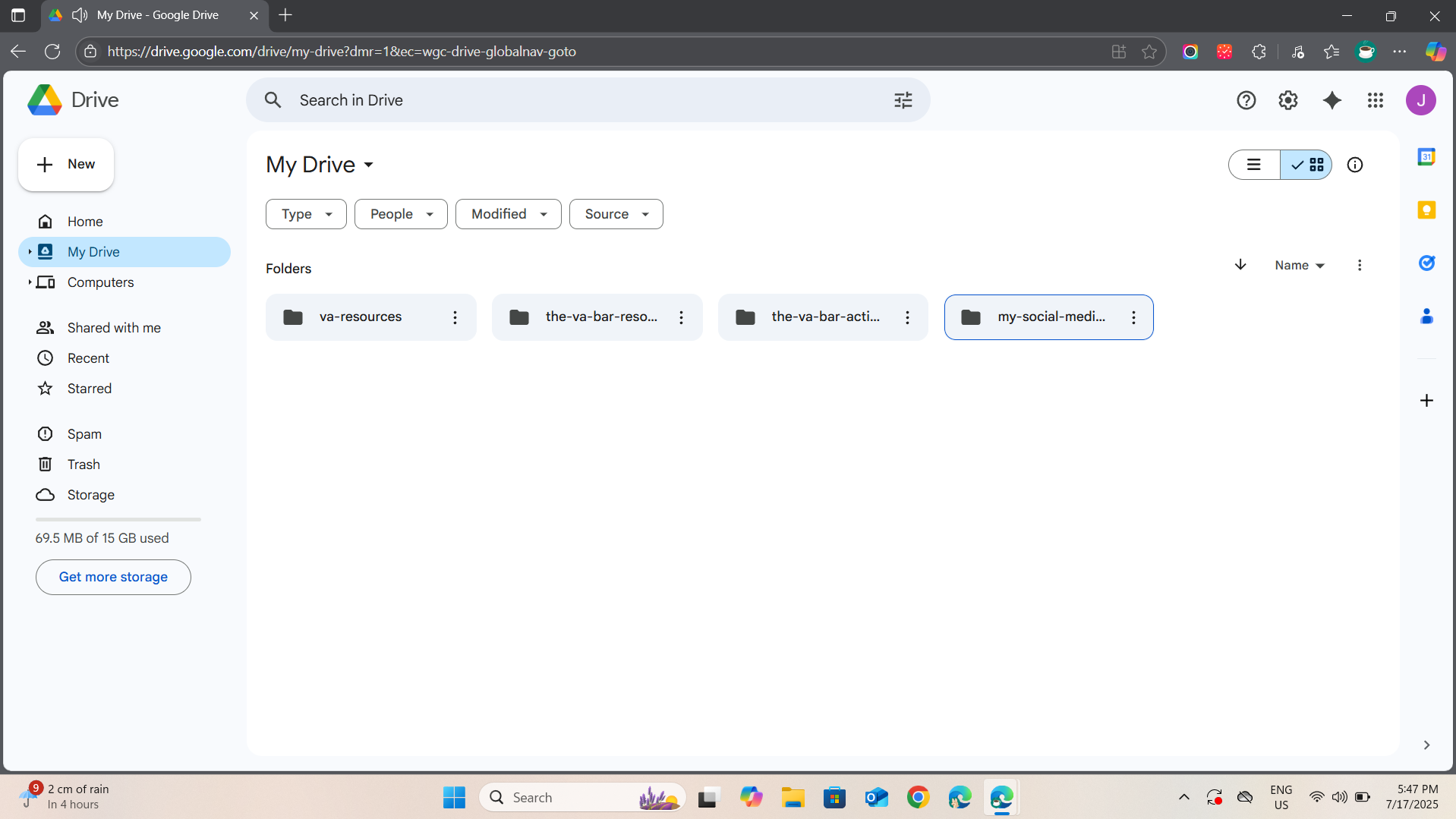Screen dimensions: 1456x819
Task: View details info panel icon
Action: coord(1354,165)
